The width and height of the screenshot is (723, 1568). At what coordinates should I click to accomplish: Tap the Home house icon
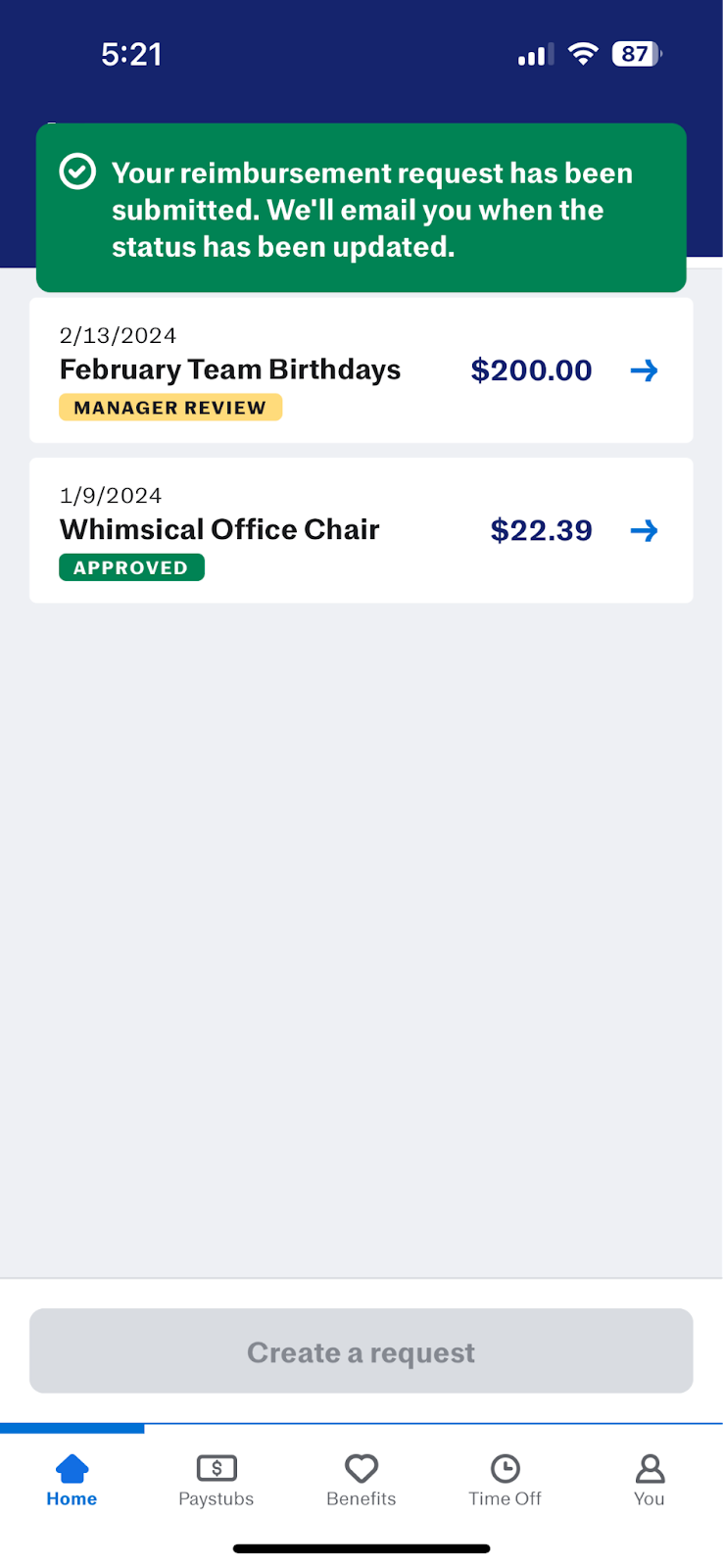click(x=72, y=1468)
